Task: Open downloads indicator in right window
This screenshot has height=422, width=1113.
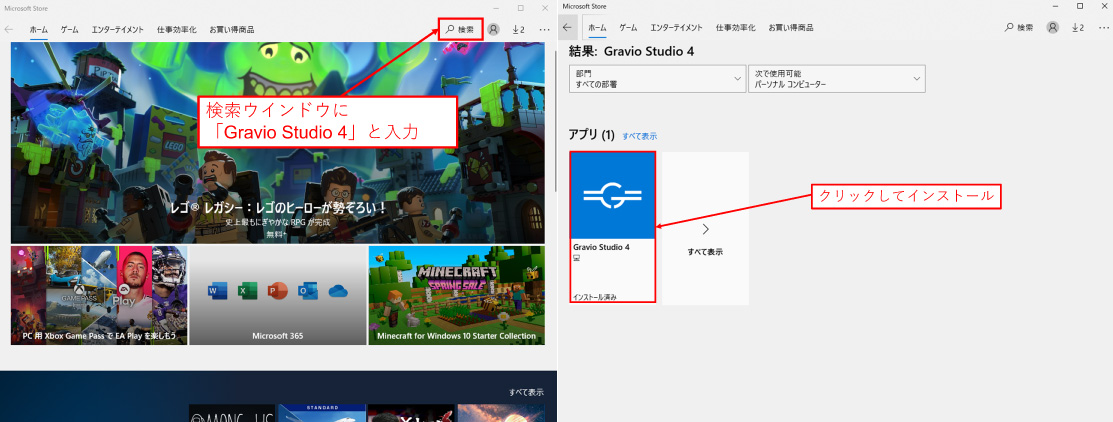Action: tap(1078, 28)
